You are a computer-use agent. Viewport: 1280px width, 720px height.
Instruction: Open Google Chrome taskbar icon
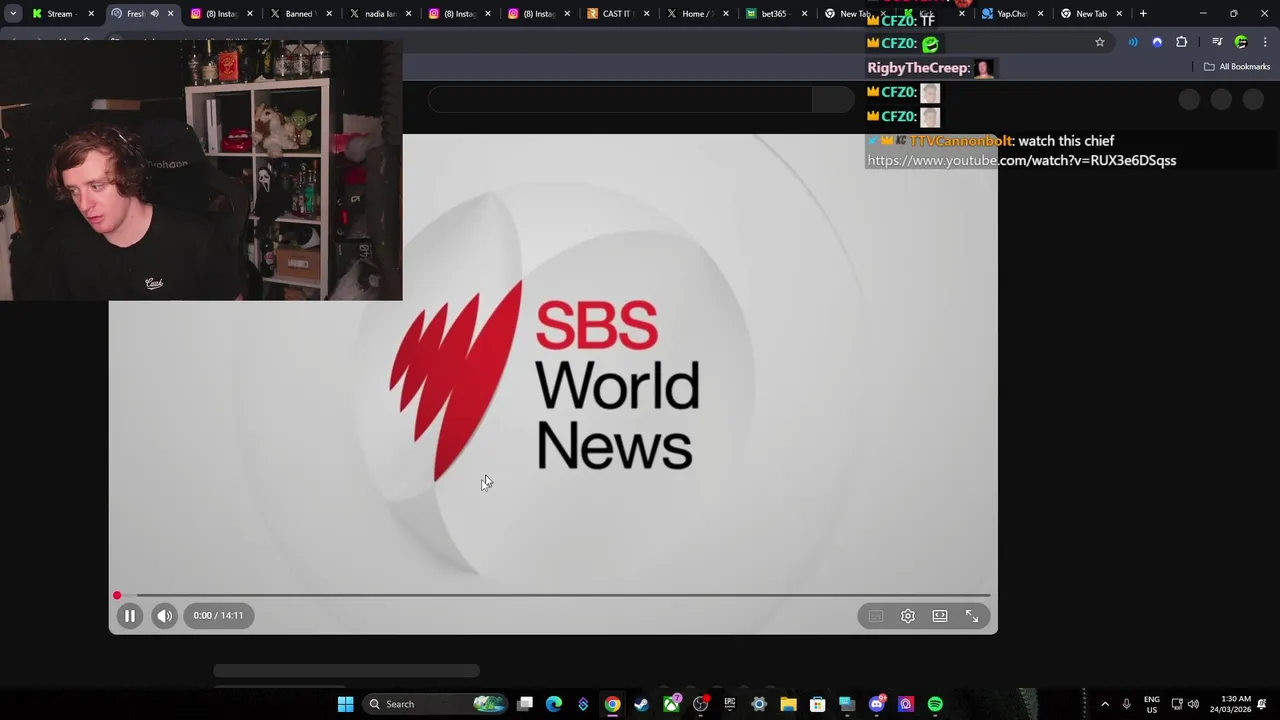point(612,704)
